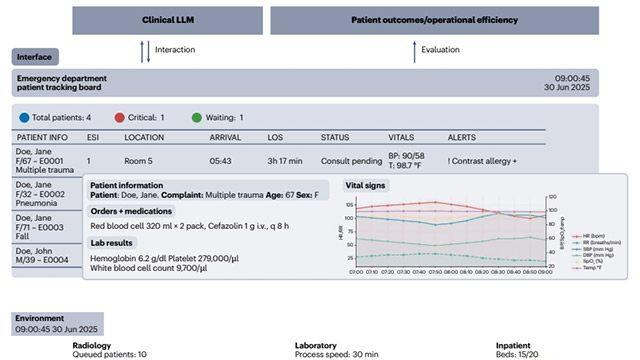Click the T: 98.7 °F vitals value

[404, 166]
